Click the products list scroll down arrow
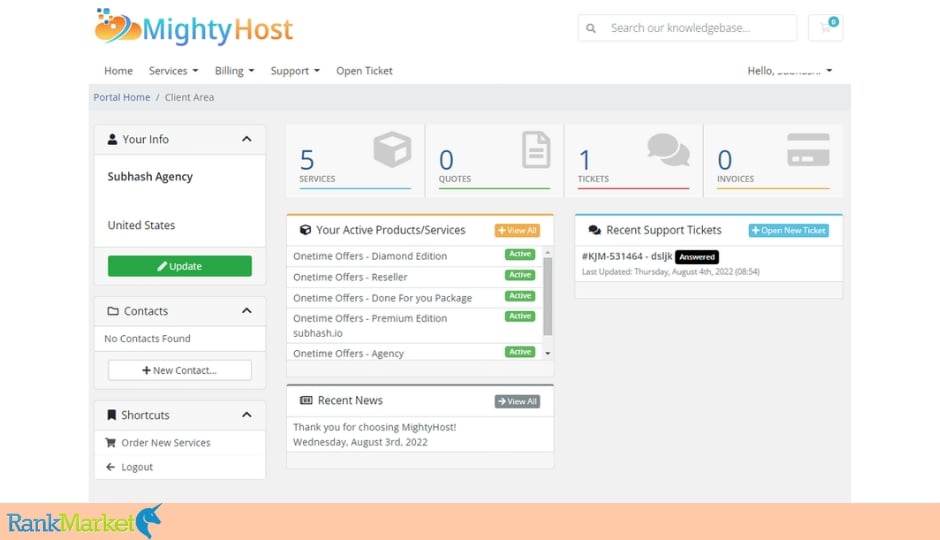Screen dimensions: 940x540 [547, 354]
